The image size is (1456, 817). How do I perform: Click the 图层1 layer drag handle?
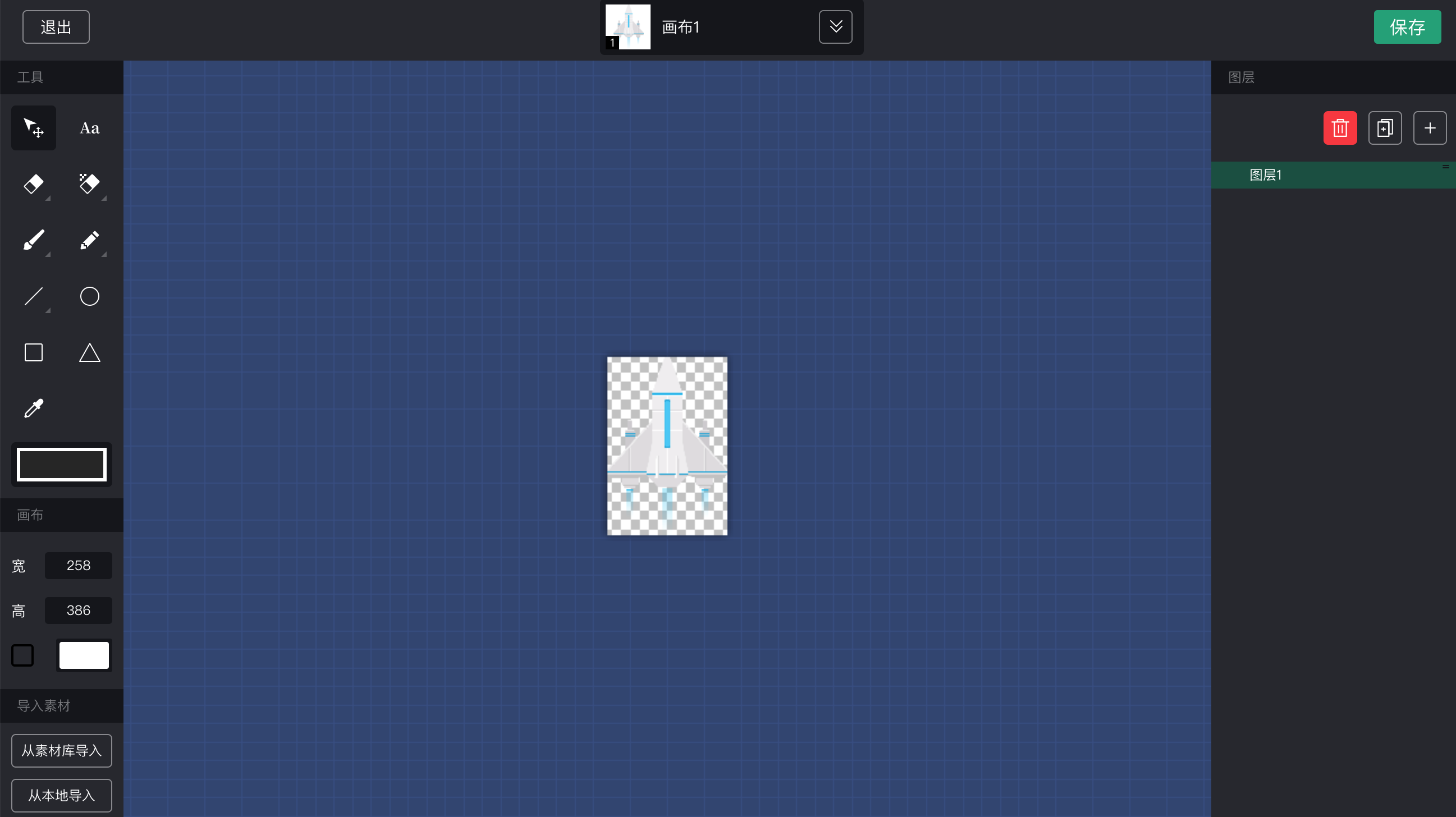tap(1445, 166)
